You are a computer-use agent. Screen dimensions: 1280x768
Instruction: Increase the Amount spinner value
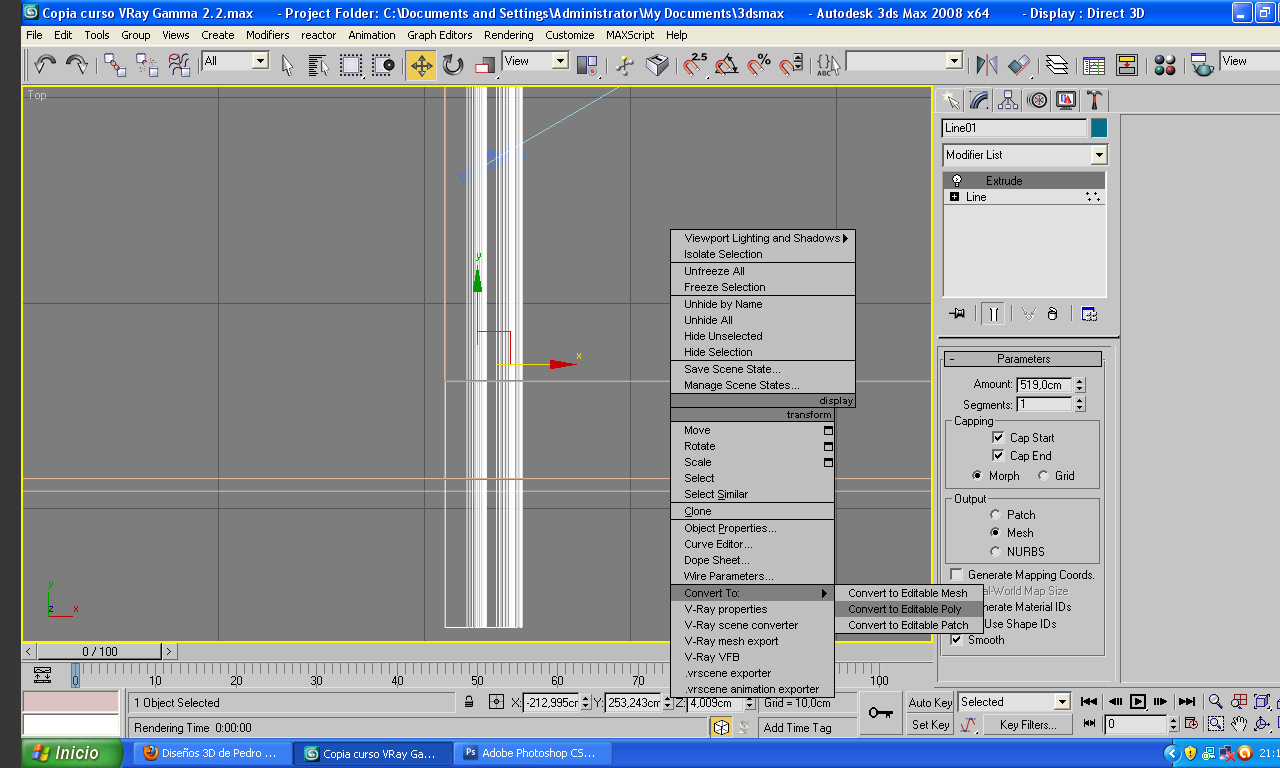1079,381
